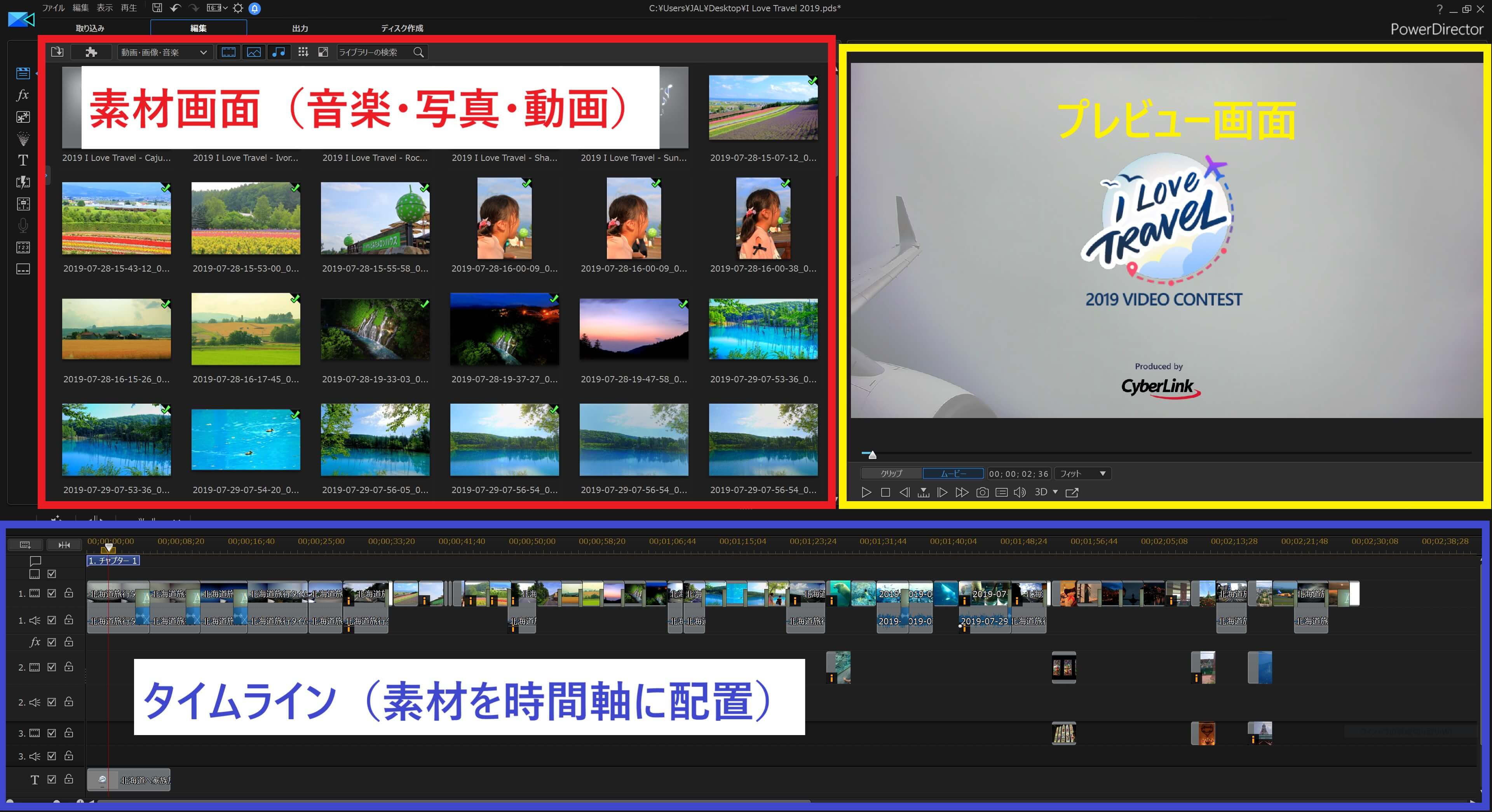The width and height of the screenshot is (1492, 812).
Task: Toggle the title track checkbox
Action: point(52,780)
